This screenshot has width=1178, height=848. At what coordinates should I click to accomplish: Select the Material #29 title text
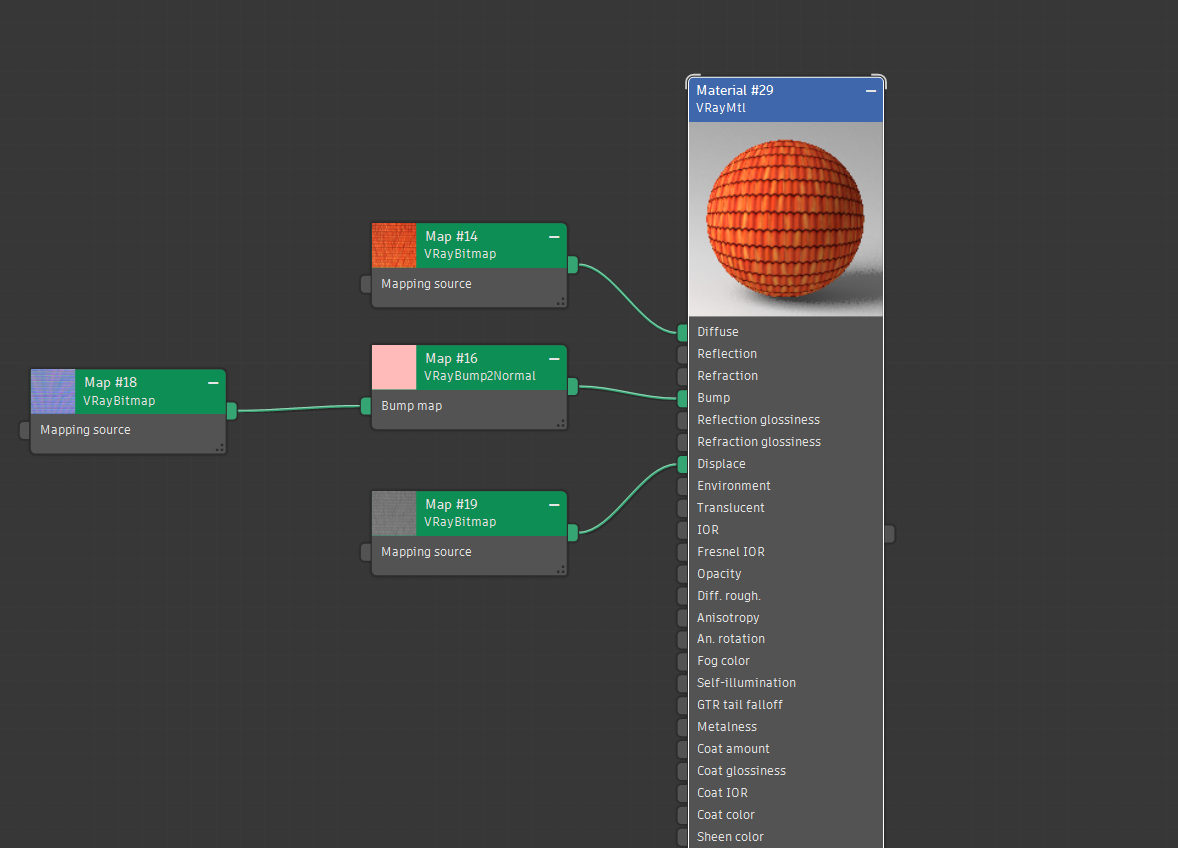coord(735,90)
